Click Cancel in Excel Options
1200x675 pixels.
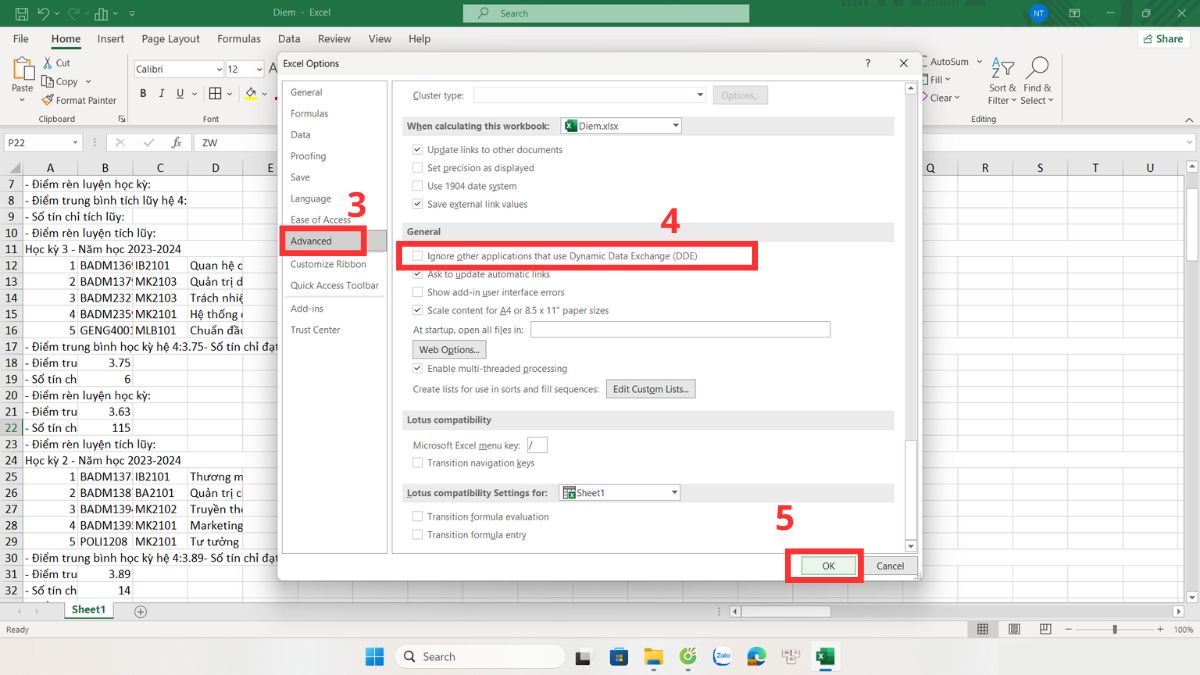point(890,566)
